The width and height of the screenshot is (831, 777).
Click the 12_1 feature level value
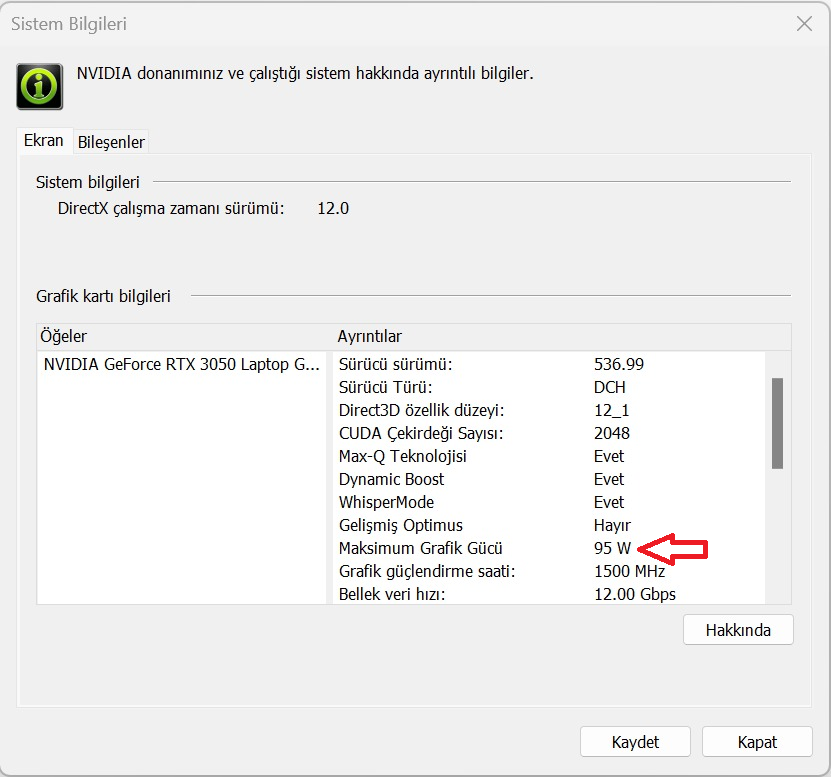[611, 410]
